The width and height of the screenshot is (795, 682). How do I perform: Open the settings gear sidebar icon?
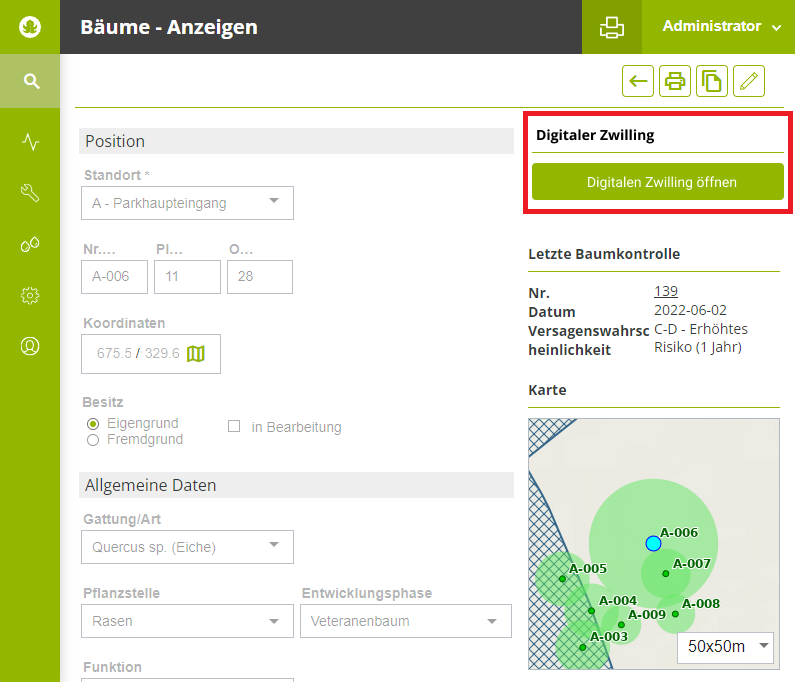[30, 295]
